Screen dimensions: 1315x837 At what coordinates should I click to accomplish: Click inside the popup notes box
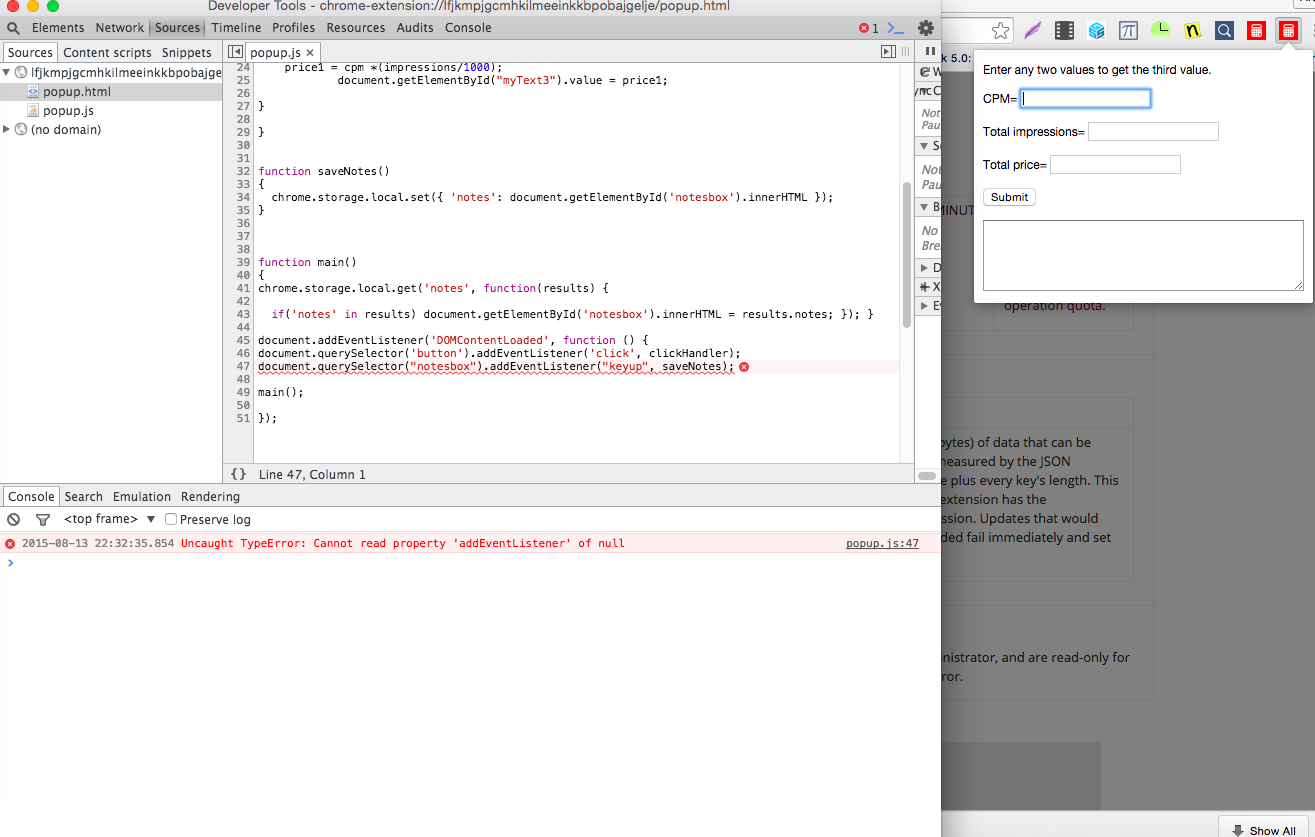point(1143,256)
